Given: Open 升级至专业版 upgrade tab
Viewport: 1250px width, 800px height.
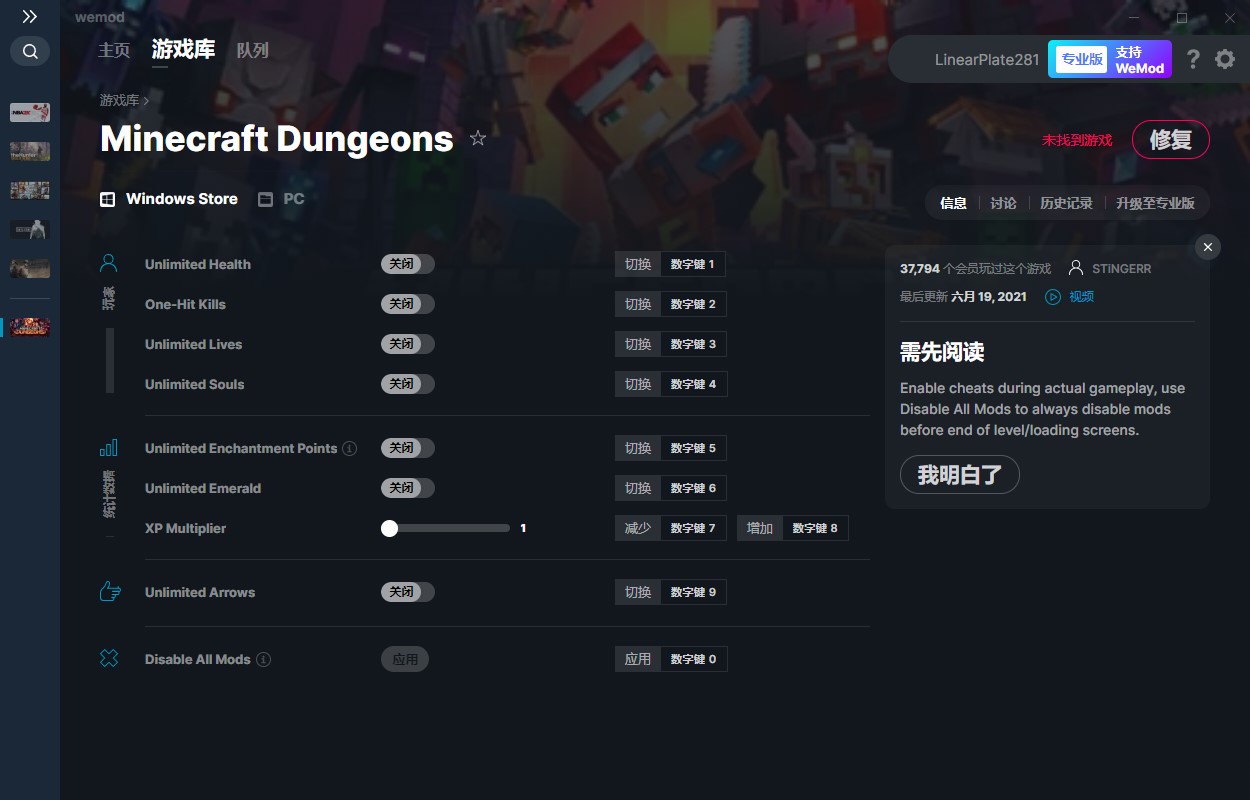Looking at the screenshot, I should 1155,203.
